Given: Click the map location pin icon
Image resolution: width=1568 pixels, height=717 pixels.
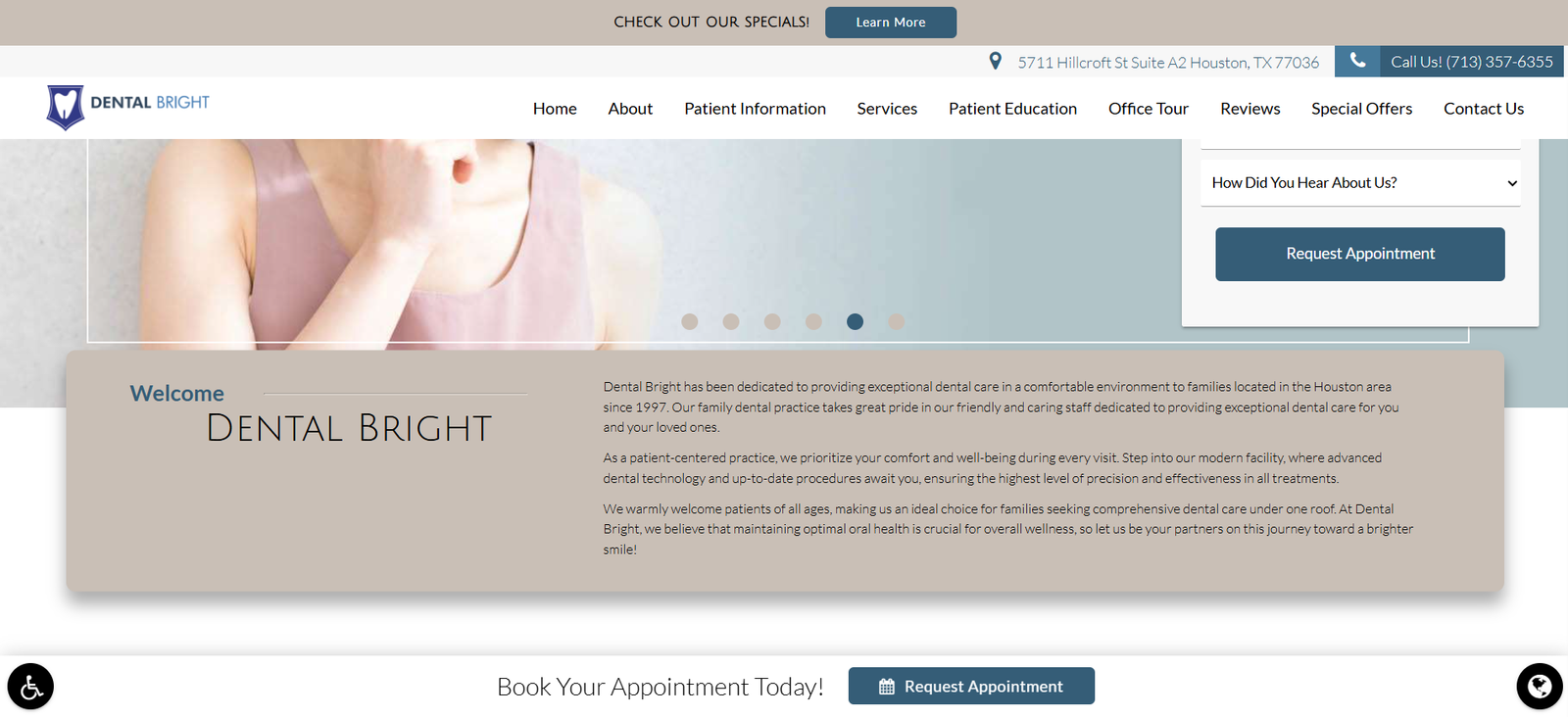Looking at the screenshot, I should click(x=995, y=62).
